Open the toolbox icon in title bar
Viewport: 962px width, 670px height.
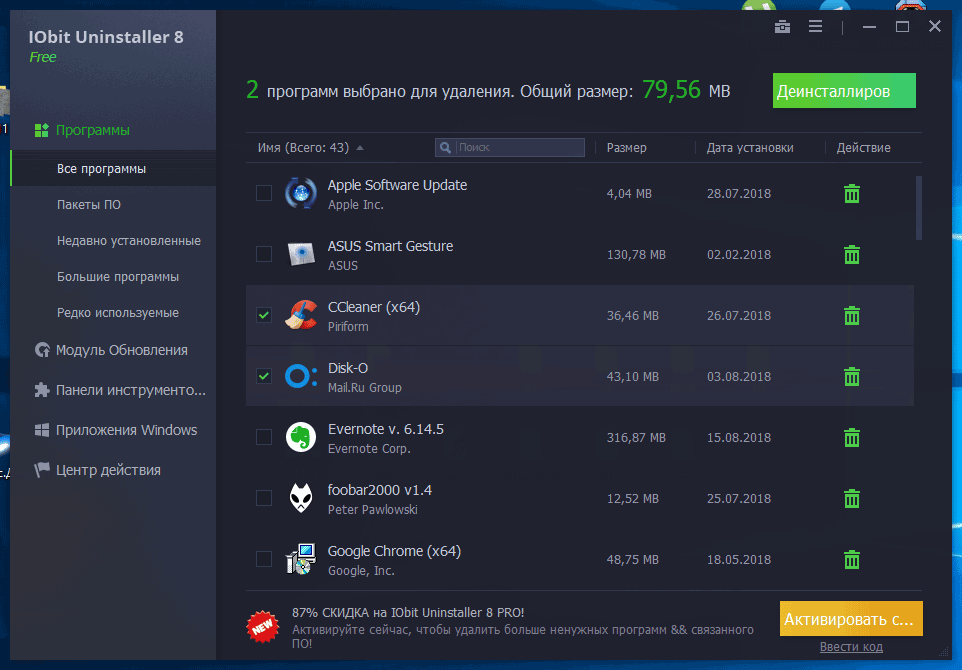(x=782, y=26)
